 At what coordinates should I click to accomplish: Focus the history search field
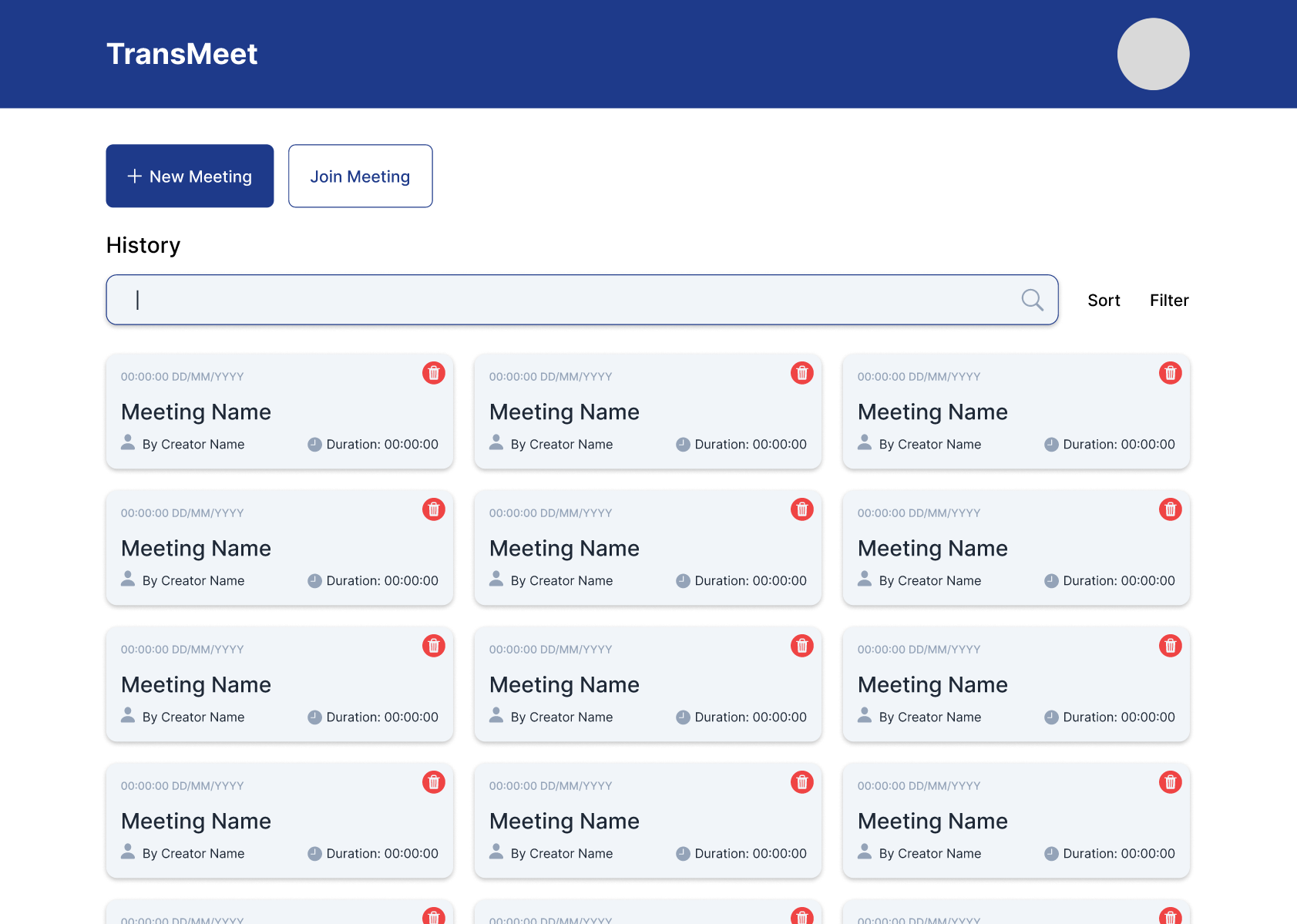570,300
